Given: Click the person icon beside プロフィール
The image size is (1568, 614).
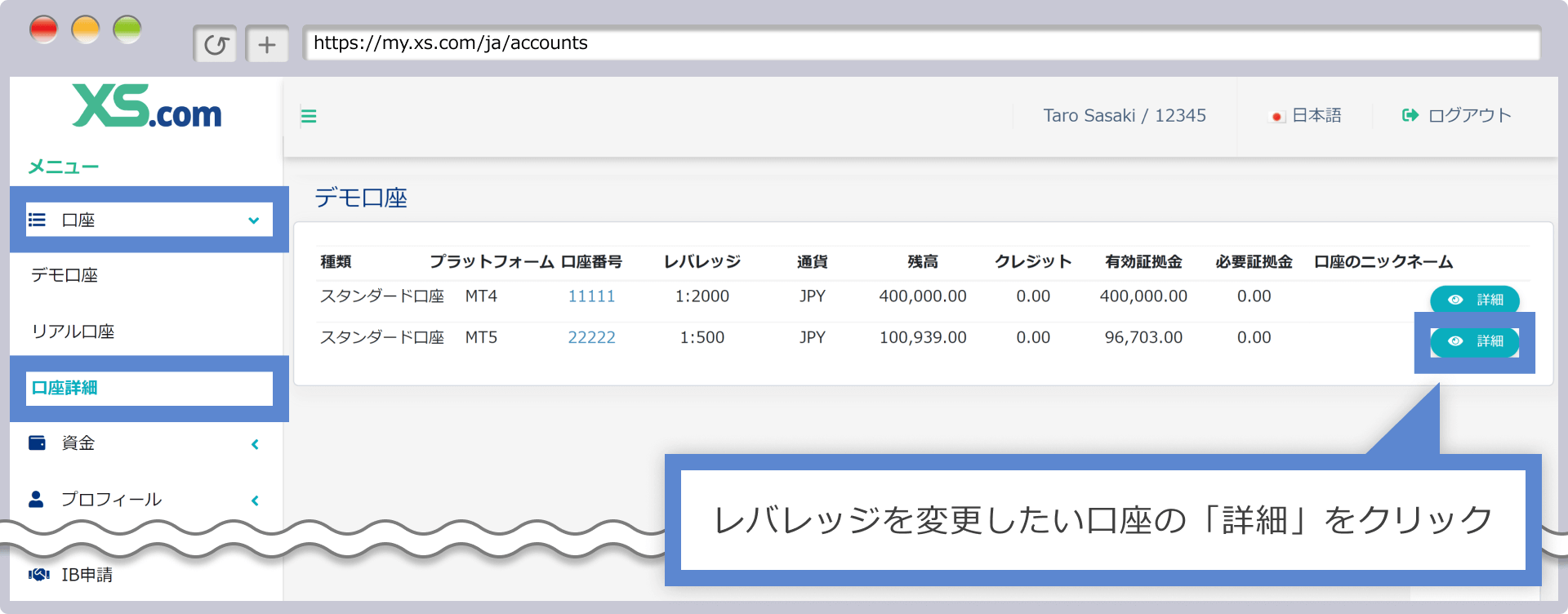Looking at the screenshot, I should pyautogui.click(x=36, y=499).
